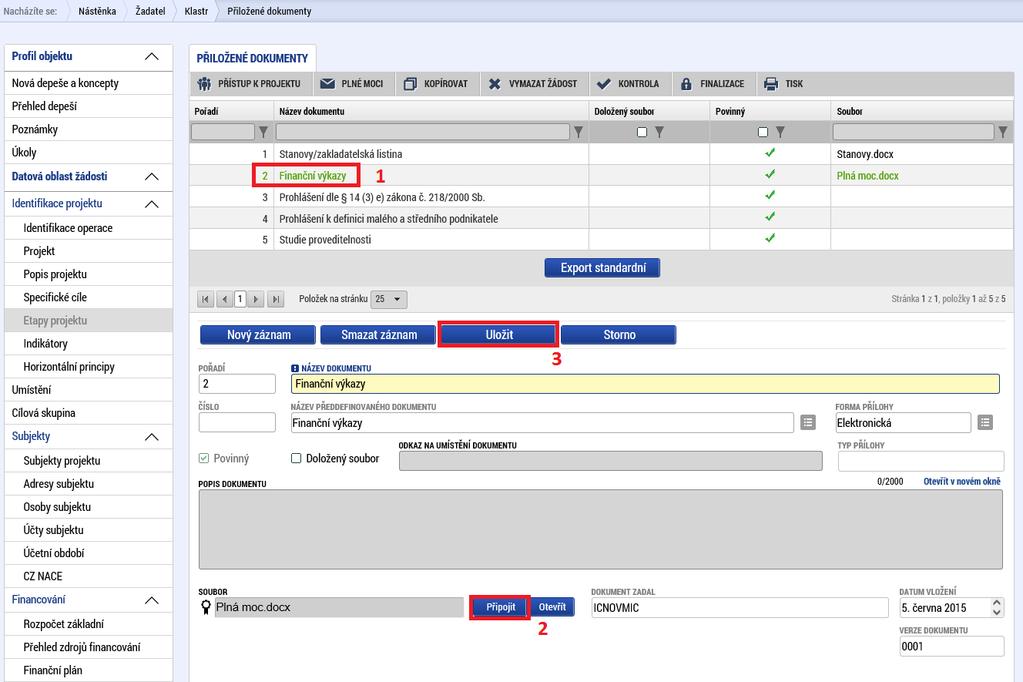Collapse the Financování section
1023x682 pixels.
click(151, 600)
